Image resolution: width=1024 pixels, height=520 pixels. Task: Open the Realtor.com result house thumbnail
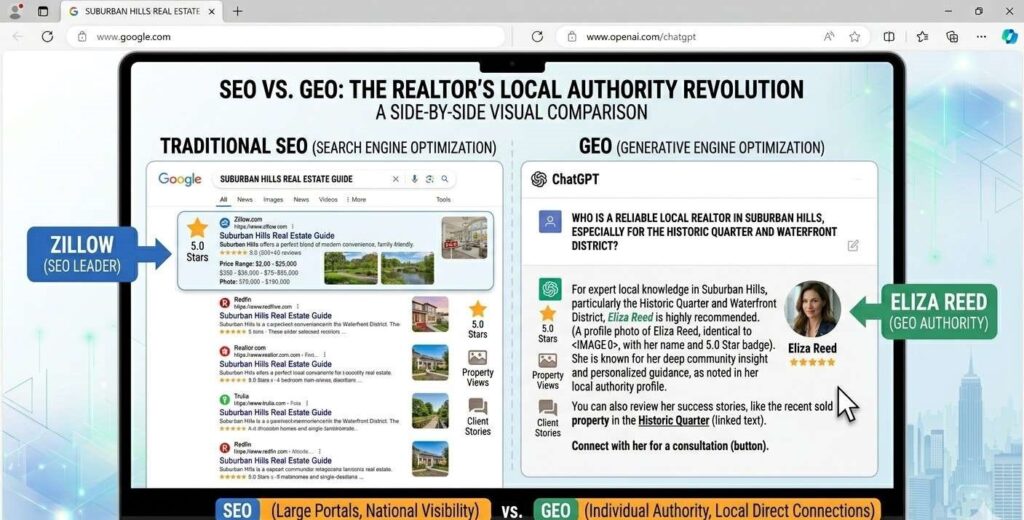coord(430,362)
